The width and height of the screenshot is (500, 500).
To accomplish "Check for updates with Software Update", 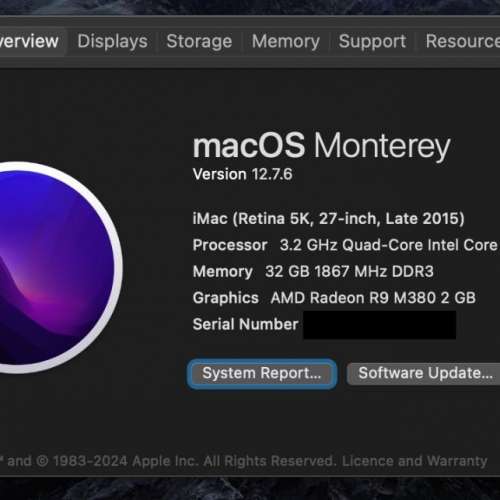I will click(424, 373).
